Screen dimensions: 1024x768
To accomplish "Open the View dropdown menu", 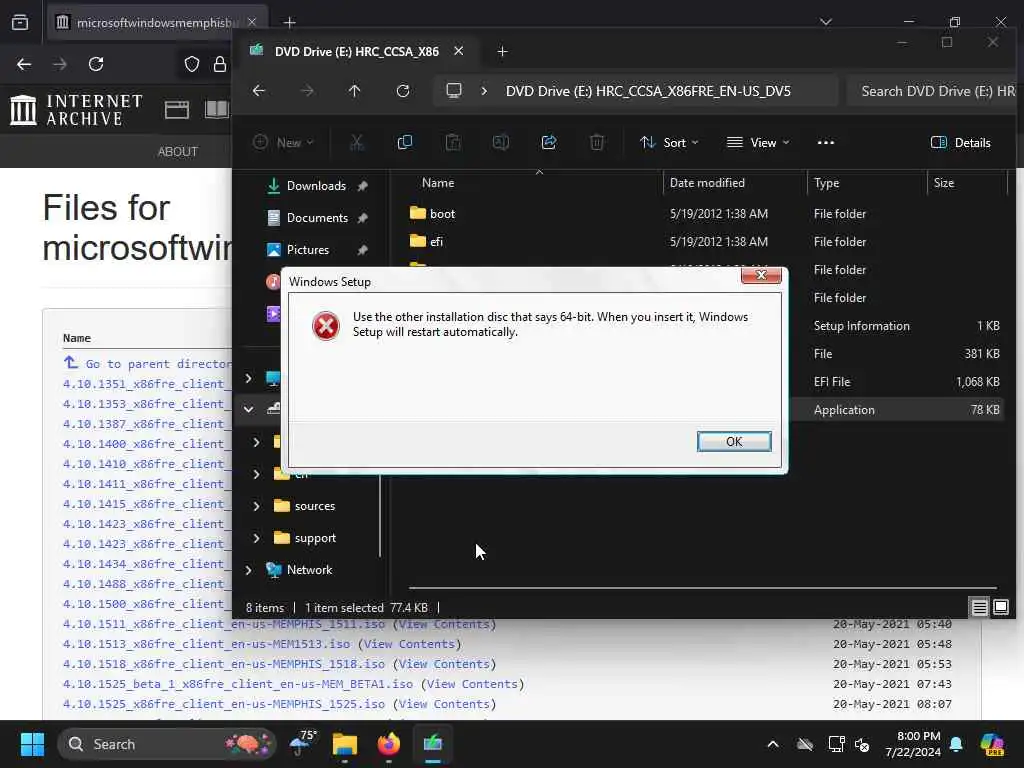I will 758,142.
